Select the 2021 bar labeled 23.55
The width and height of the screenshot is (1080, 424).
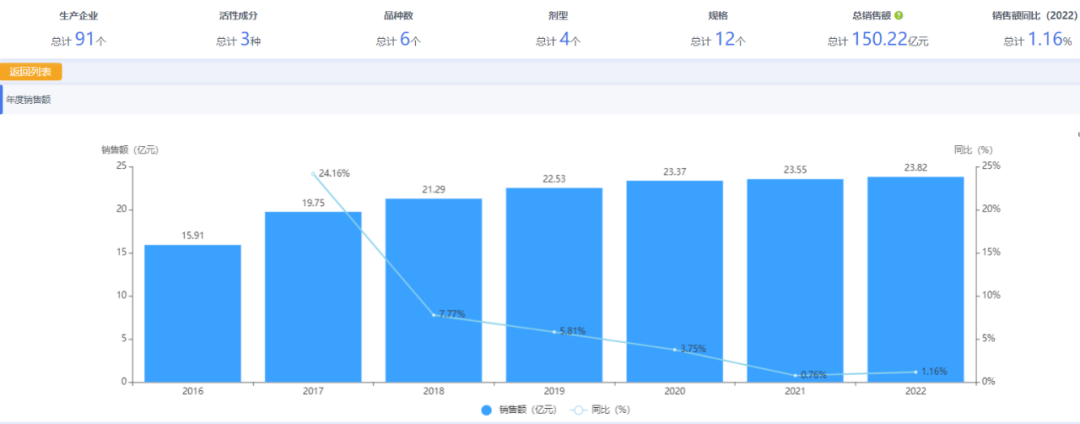(795, 280)
